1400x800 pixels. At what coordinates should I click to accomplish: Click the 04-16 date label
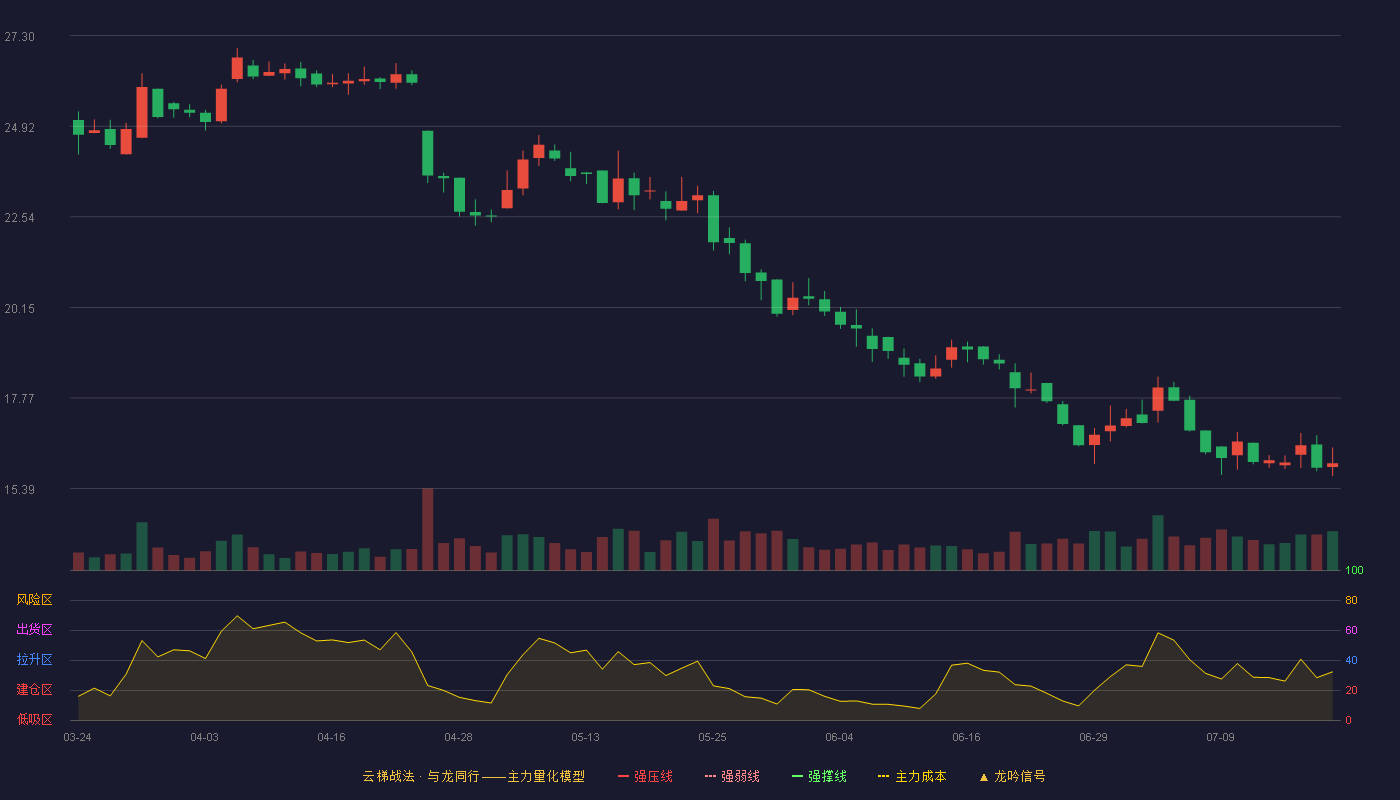coord(331,737)
